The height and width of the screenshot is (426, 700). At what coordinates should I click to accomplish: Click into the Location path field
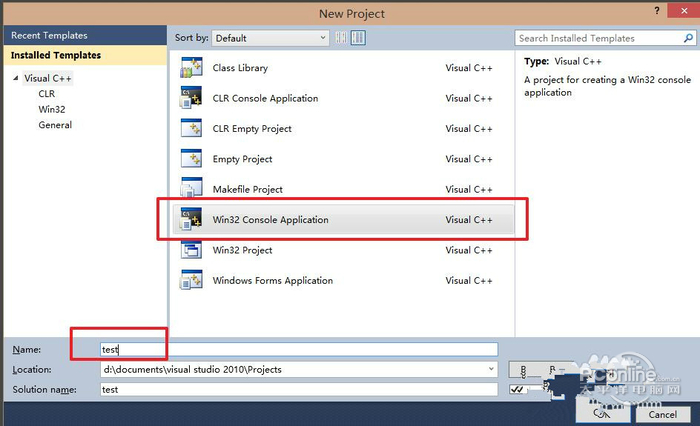(x=299, y=369)
